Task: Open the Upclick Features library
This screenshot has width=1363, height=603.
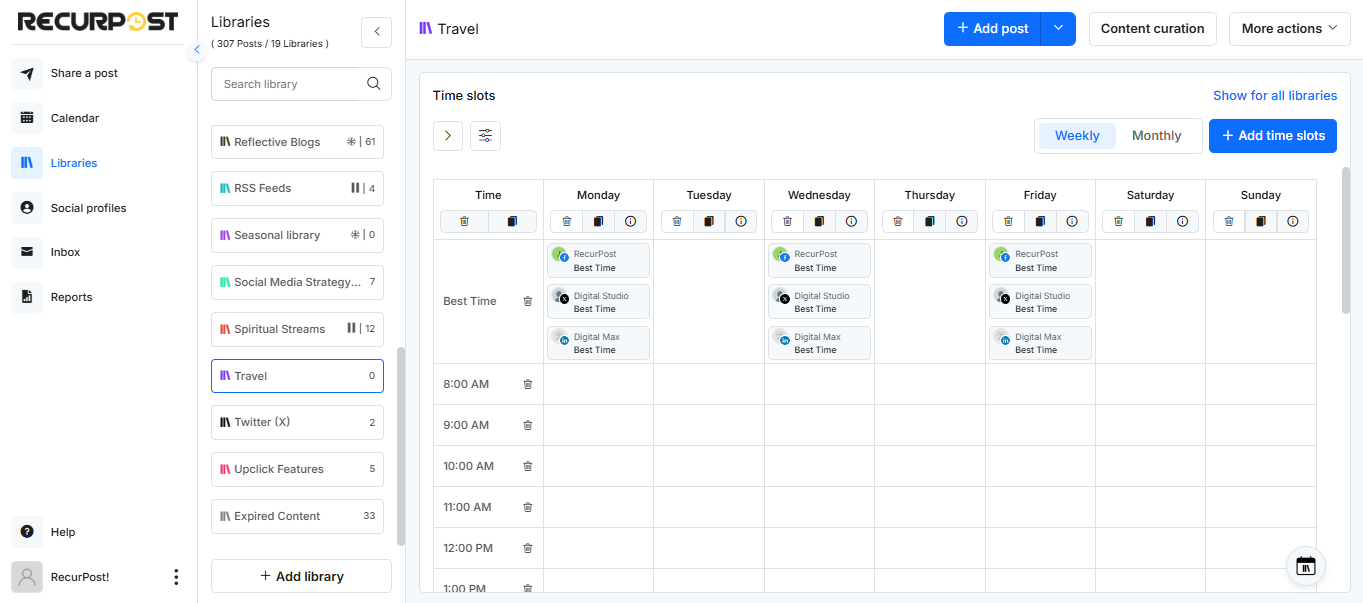Action: pyautogui.click(x=297, y=469)
